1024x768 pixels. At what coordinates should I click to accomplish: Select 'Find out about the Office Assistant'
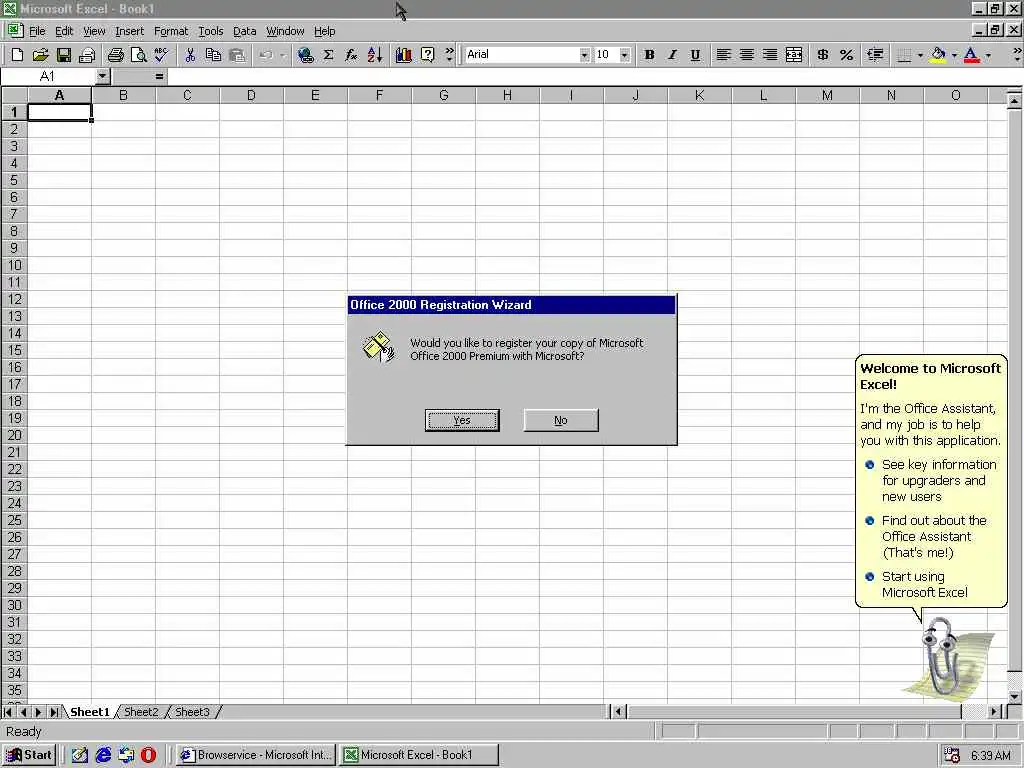(934, 537)
